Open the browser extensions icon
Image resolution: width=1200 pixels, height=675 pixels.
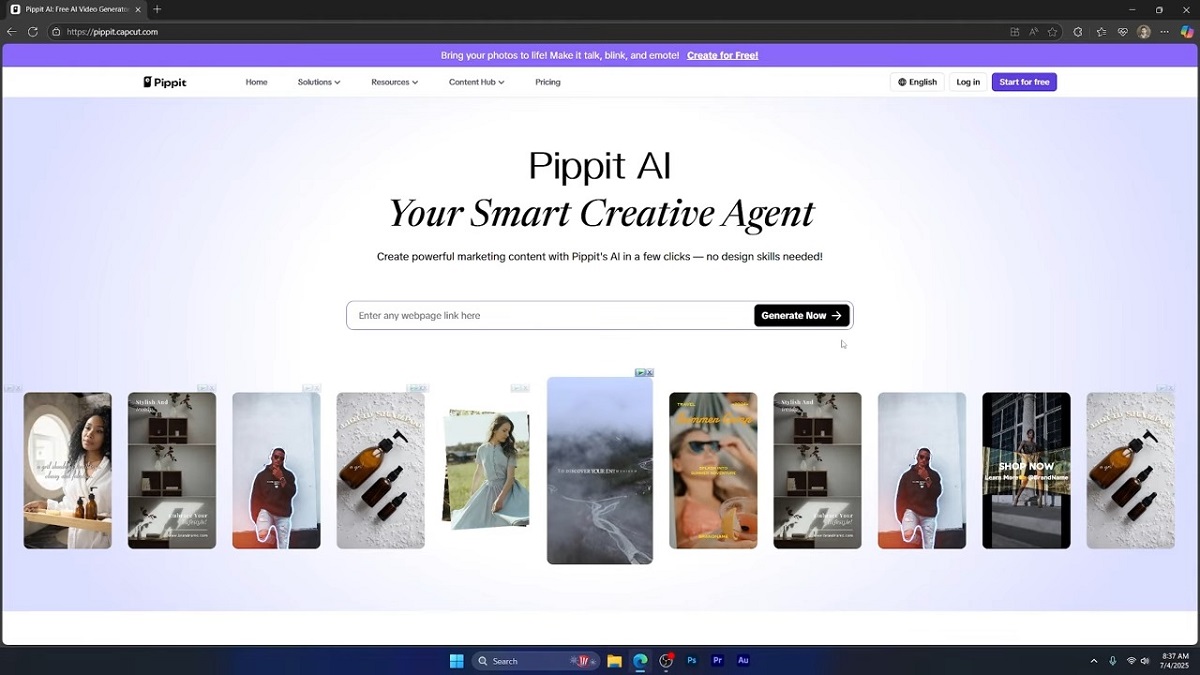pyautogui.click(x=1078, y=32)
